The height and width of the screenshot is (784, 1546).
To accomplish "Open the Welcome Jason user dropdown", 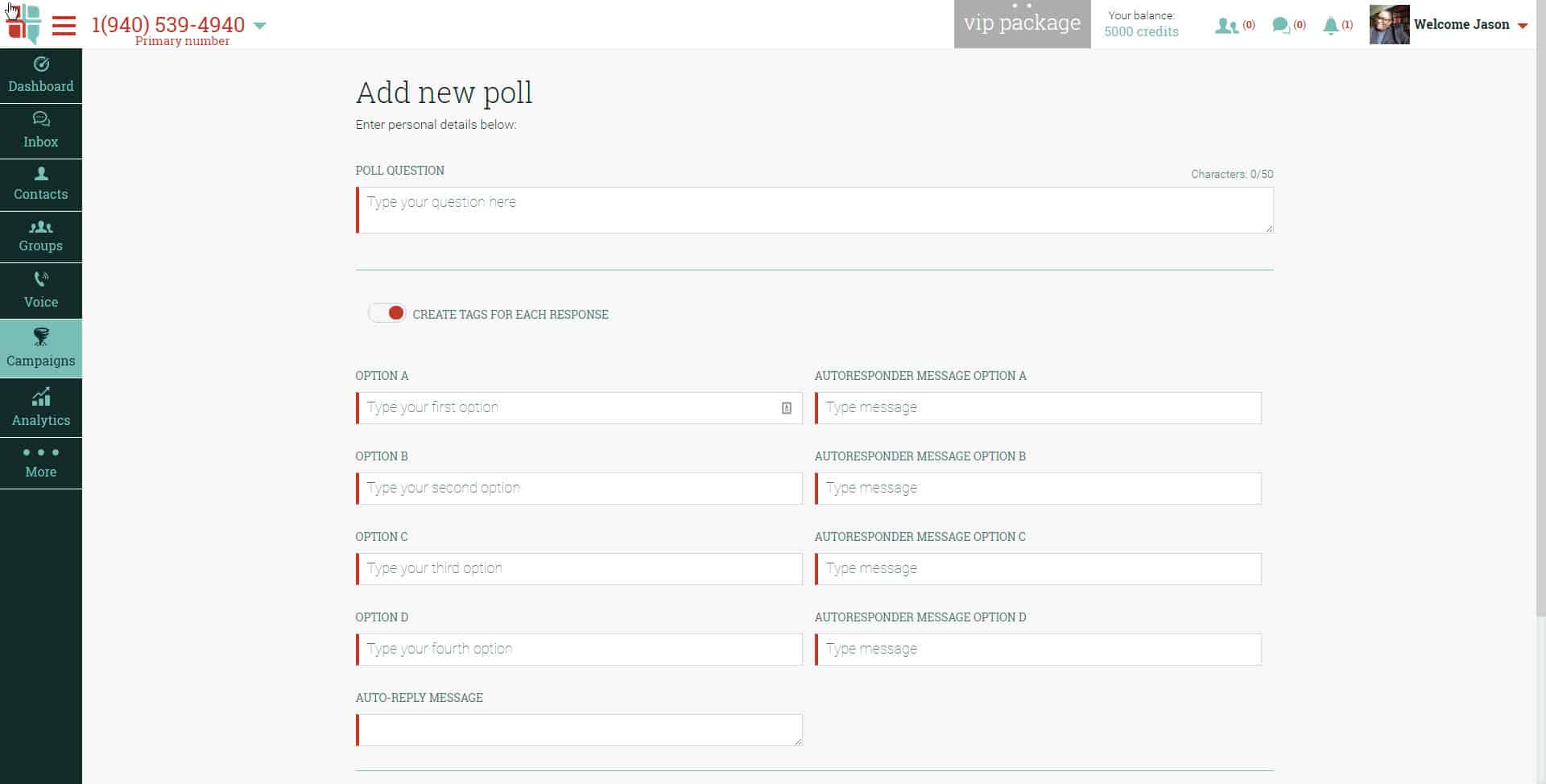I will click(x=1522, y=26).
